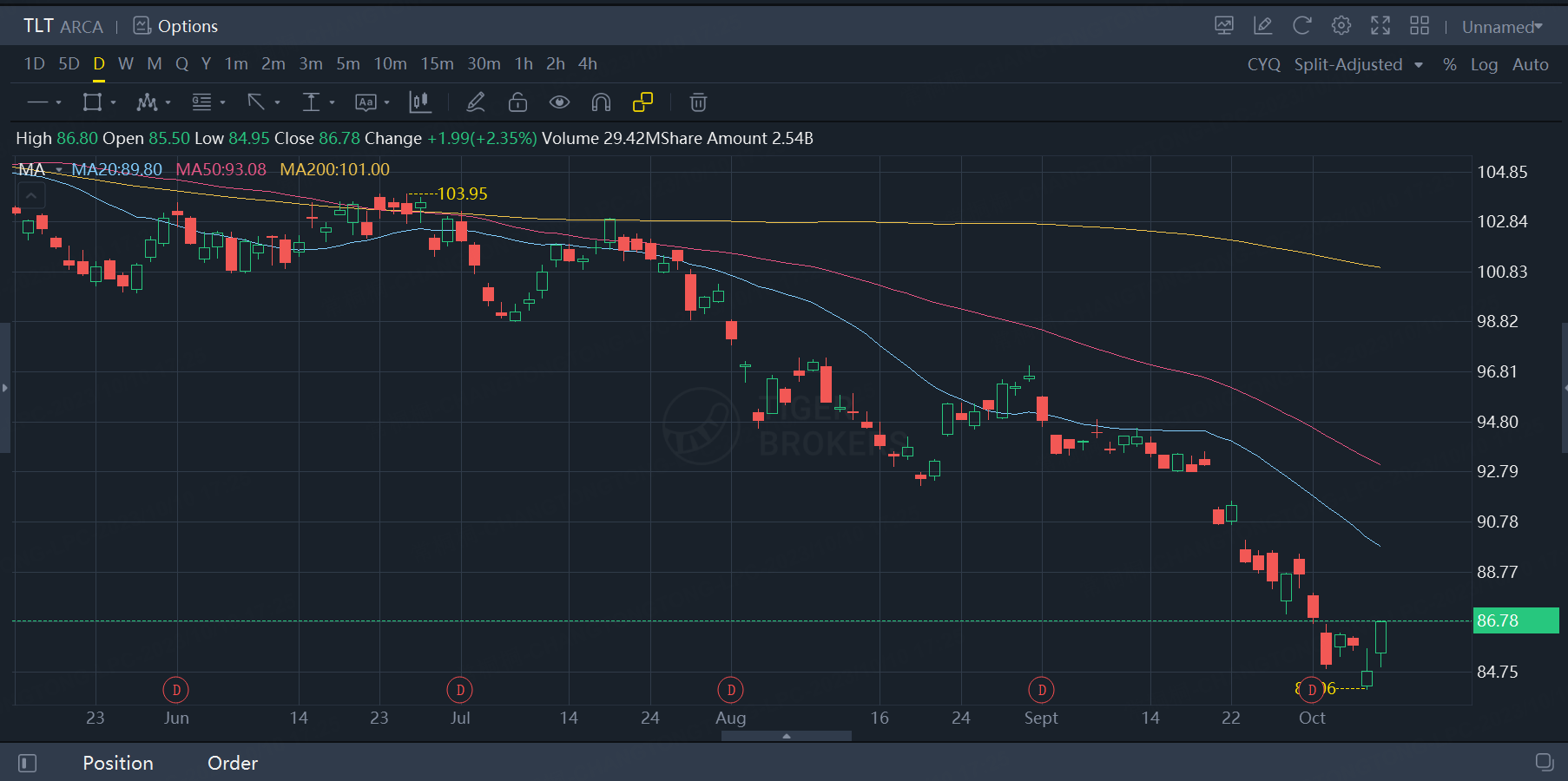Expand the Unnamed layout dropdown

coord(1502,27)
